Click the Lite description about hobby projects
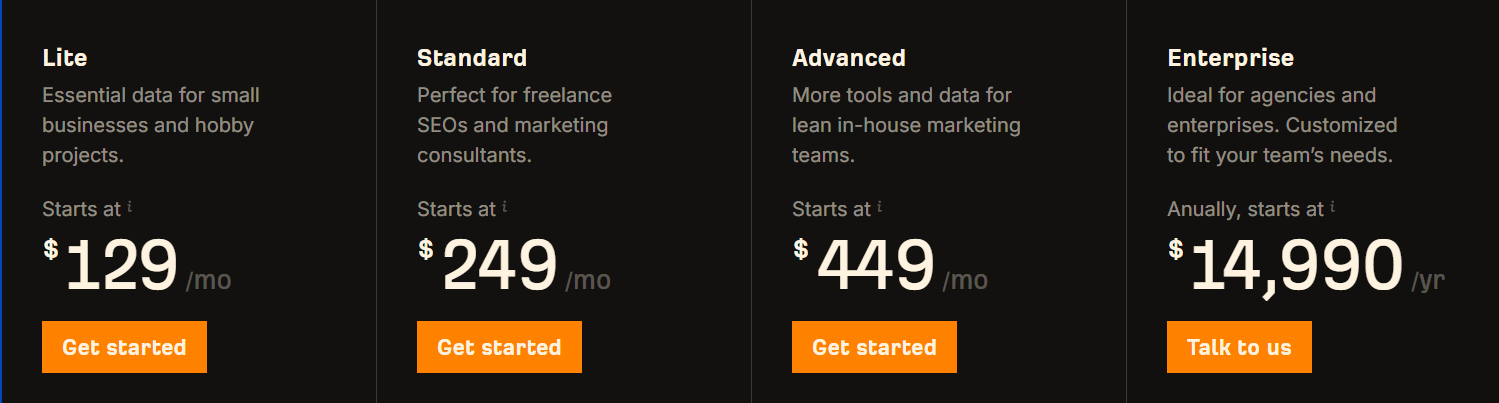The width and height of the screenshot is (1499, 403). [151, 126]
